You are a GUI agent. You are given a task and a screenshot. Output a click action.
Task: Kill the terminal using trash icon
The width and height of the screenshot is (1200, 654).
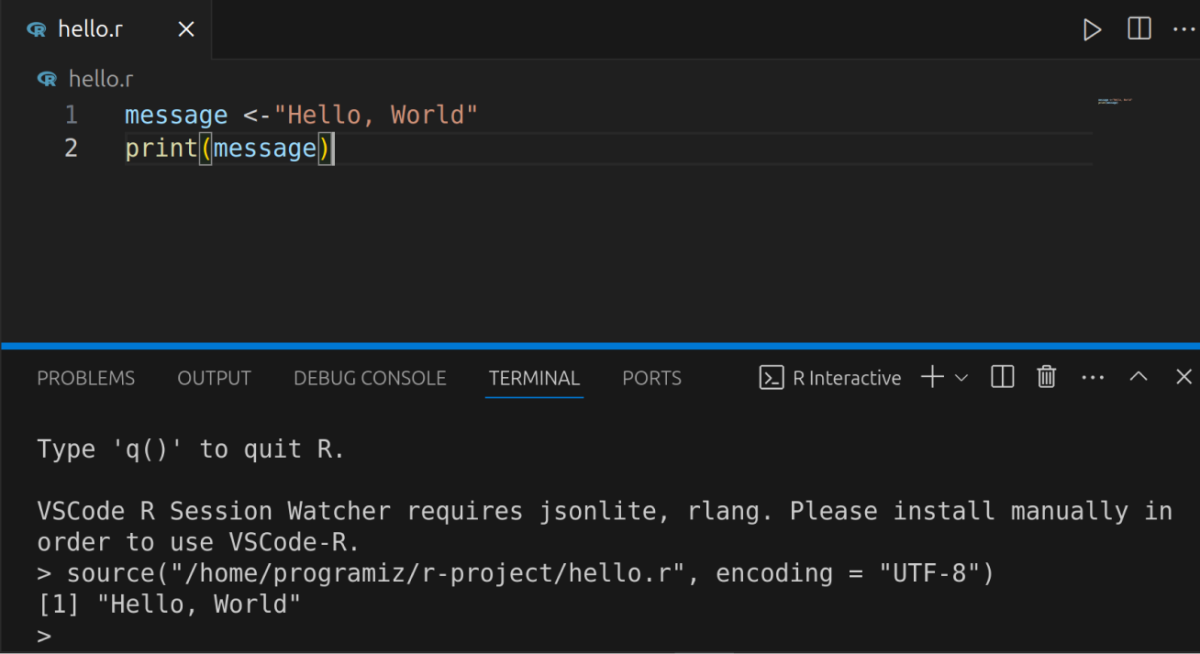(1046, 377)
